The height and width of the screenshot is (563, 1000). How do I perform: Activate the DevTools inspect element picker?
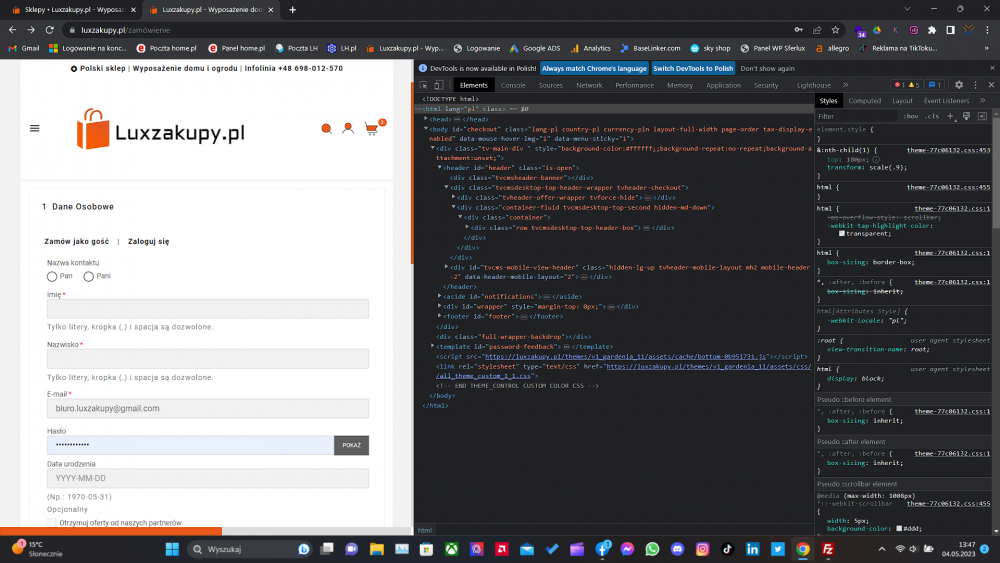[x=423, y=85]
